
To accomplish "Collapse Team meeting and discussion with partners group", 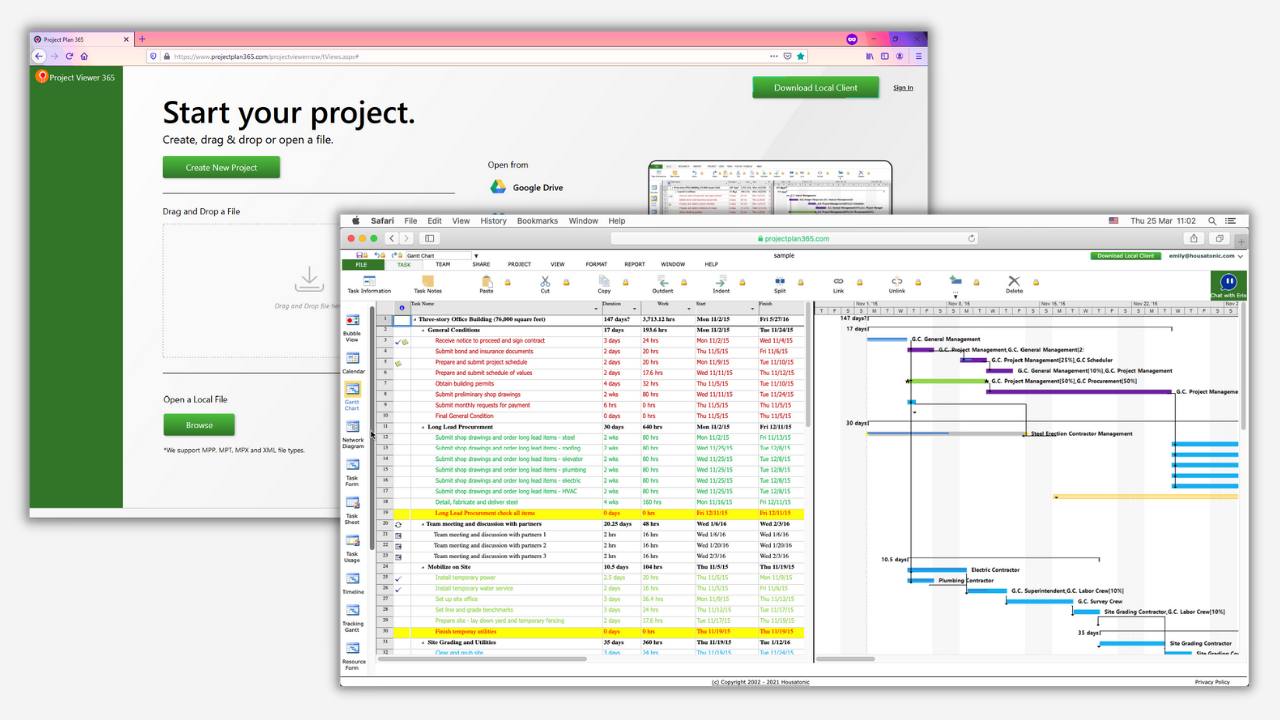I will coord(423,524).
